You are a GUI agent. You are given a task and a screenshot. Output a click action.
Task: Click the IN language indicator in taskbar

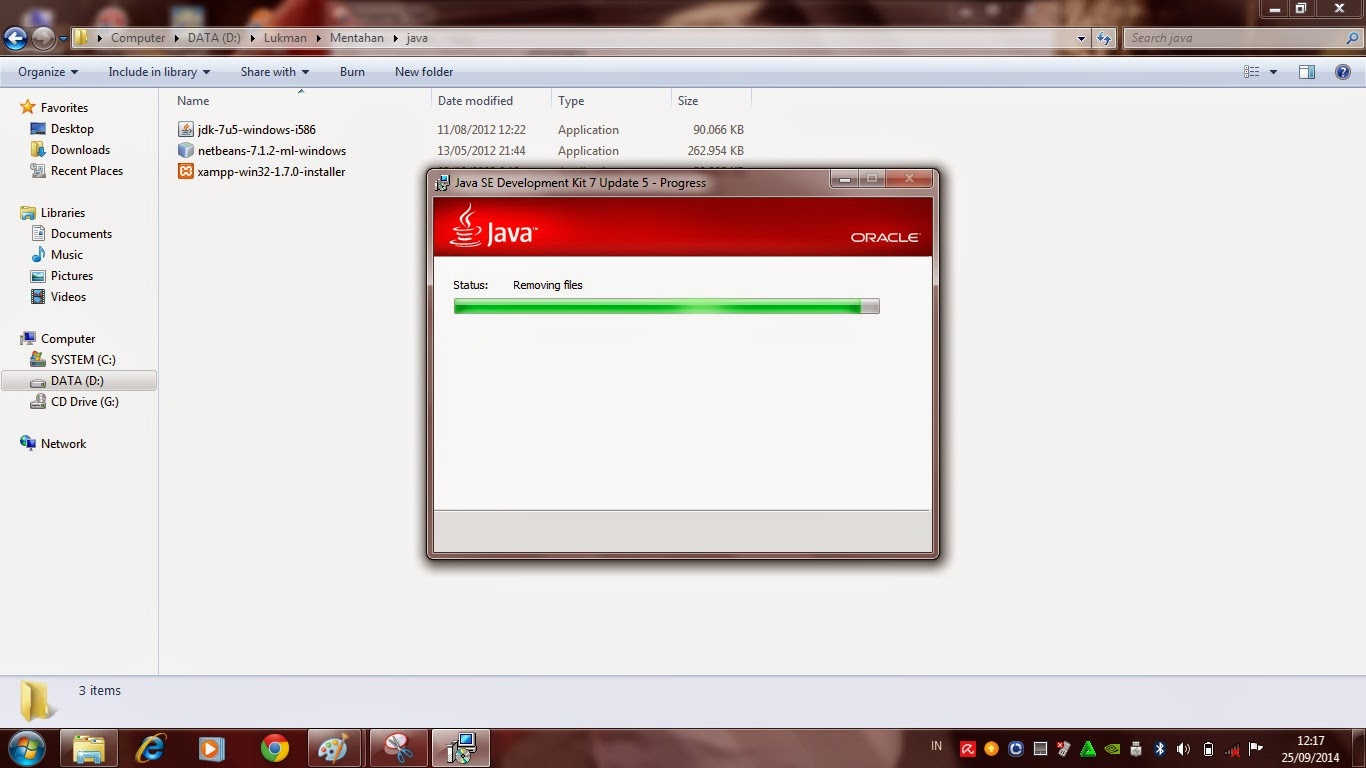click(936, 746)
